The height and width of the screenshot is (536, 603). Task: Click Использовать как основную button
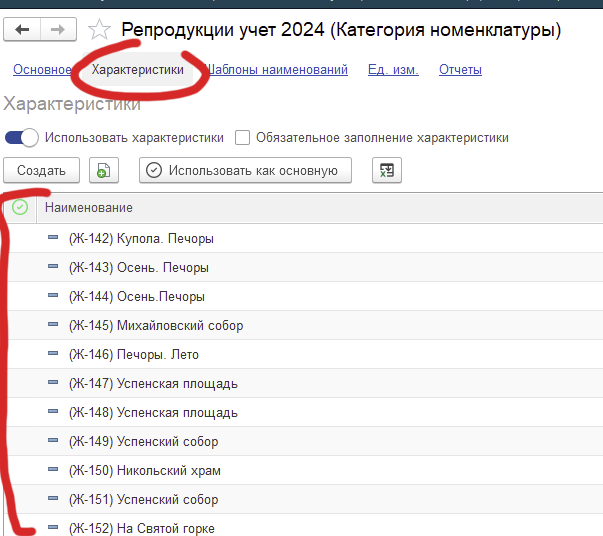click(245, 171)
